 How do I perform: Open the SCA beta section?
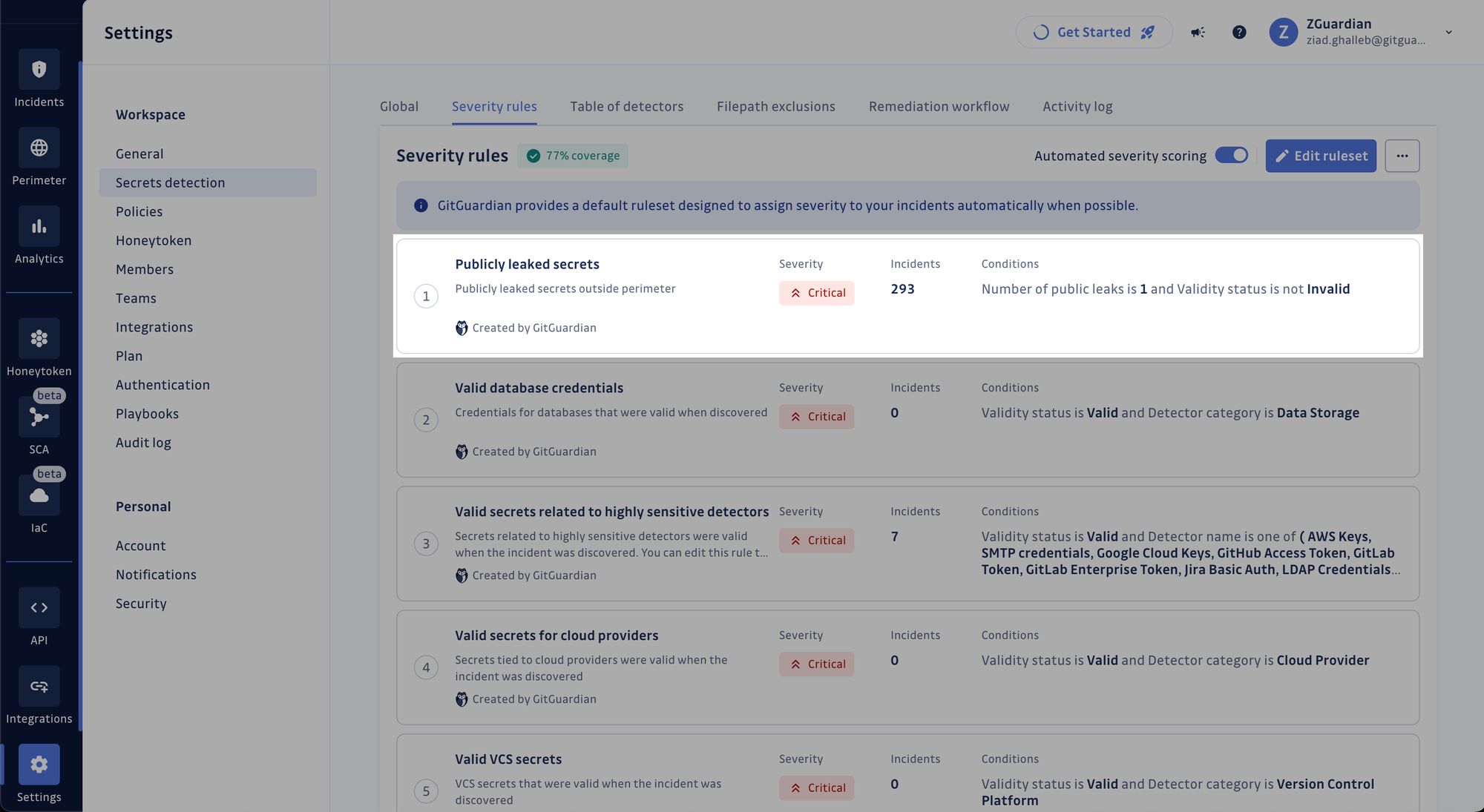click(x=39, y=417)
